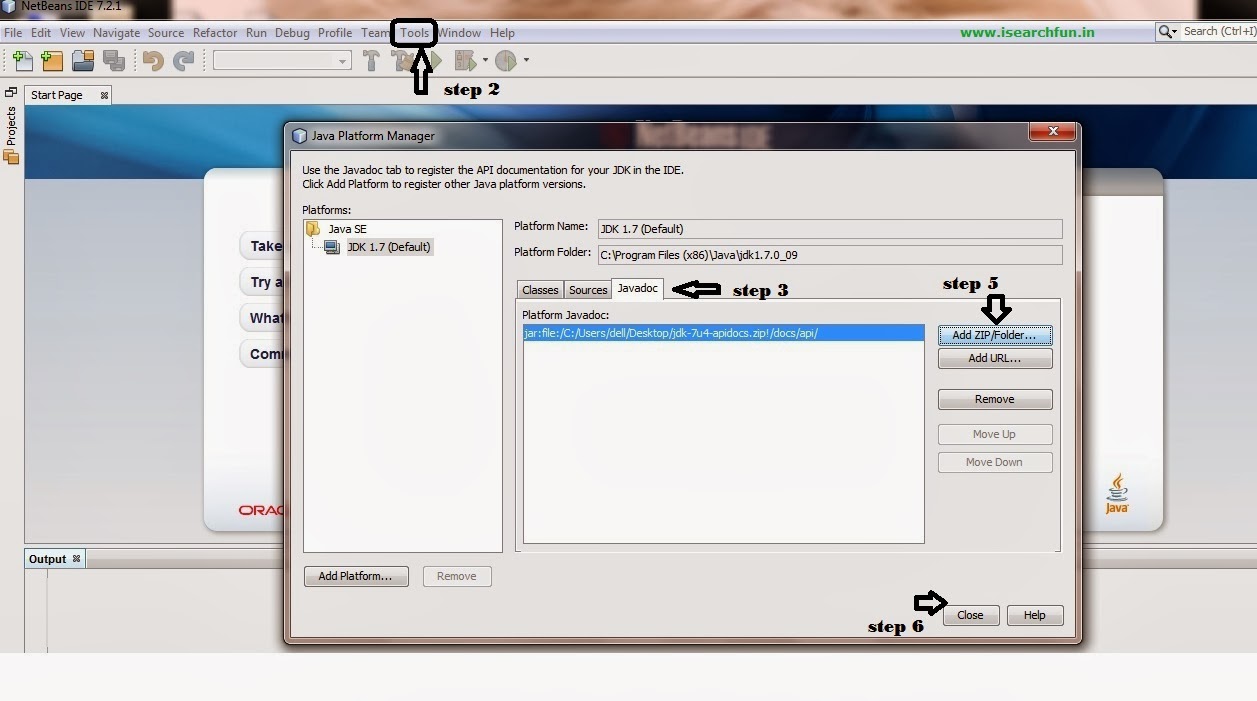
Task: Select the jdk-7u4-apidocs.zip Javadoc entry
Action: (x=723, y=333)
